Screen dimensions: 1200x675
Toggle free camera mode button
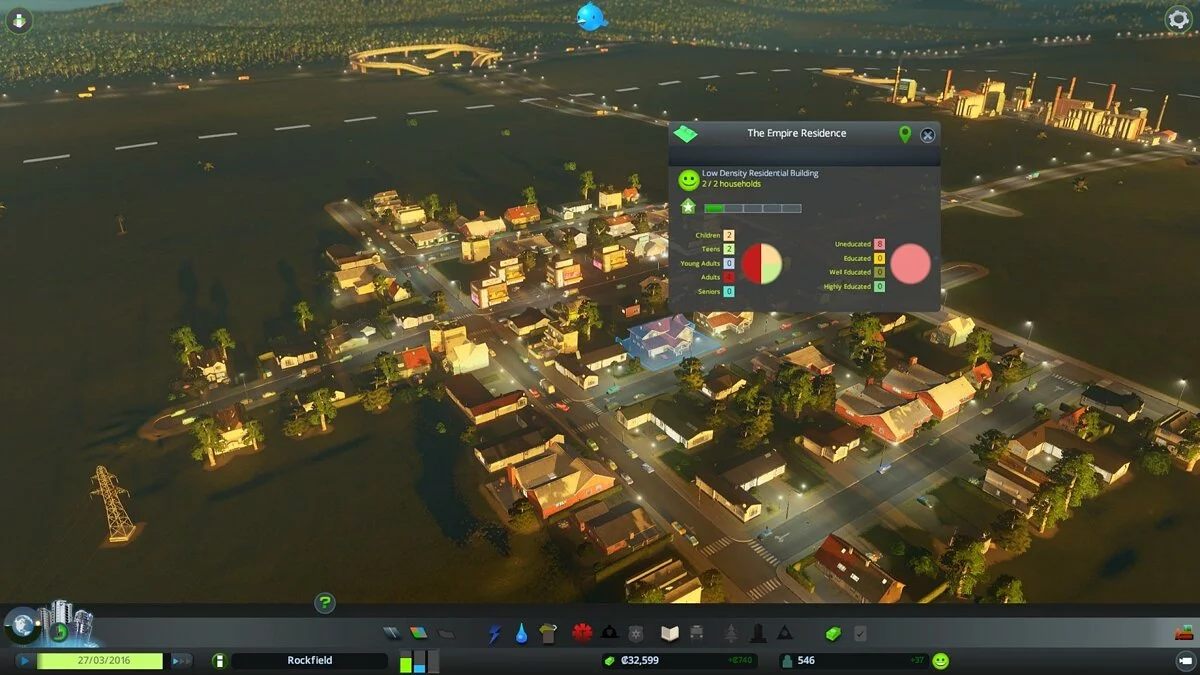tap(1184, 661)
